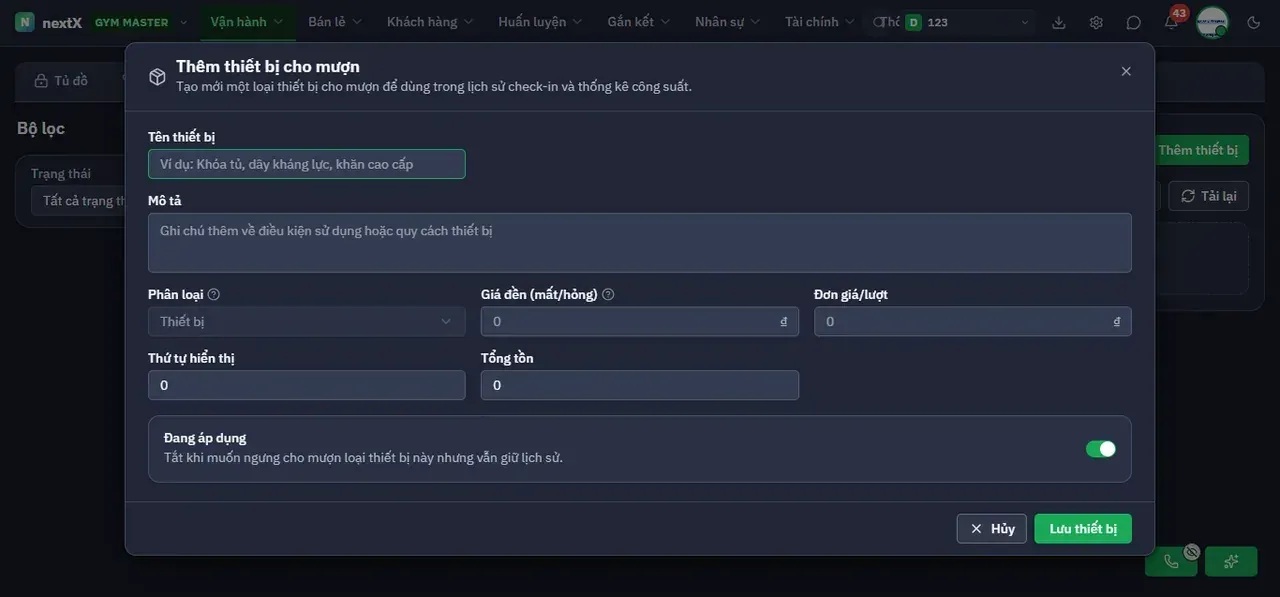Click the info icon next to Phân loại
The width and height of the screenshot is (1280, 597).
(x=214, y=295)
